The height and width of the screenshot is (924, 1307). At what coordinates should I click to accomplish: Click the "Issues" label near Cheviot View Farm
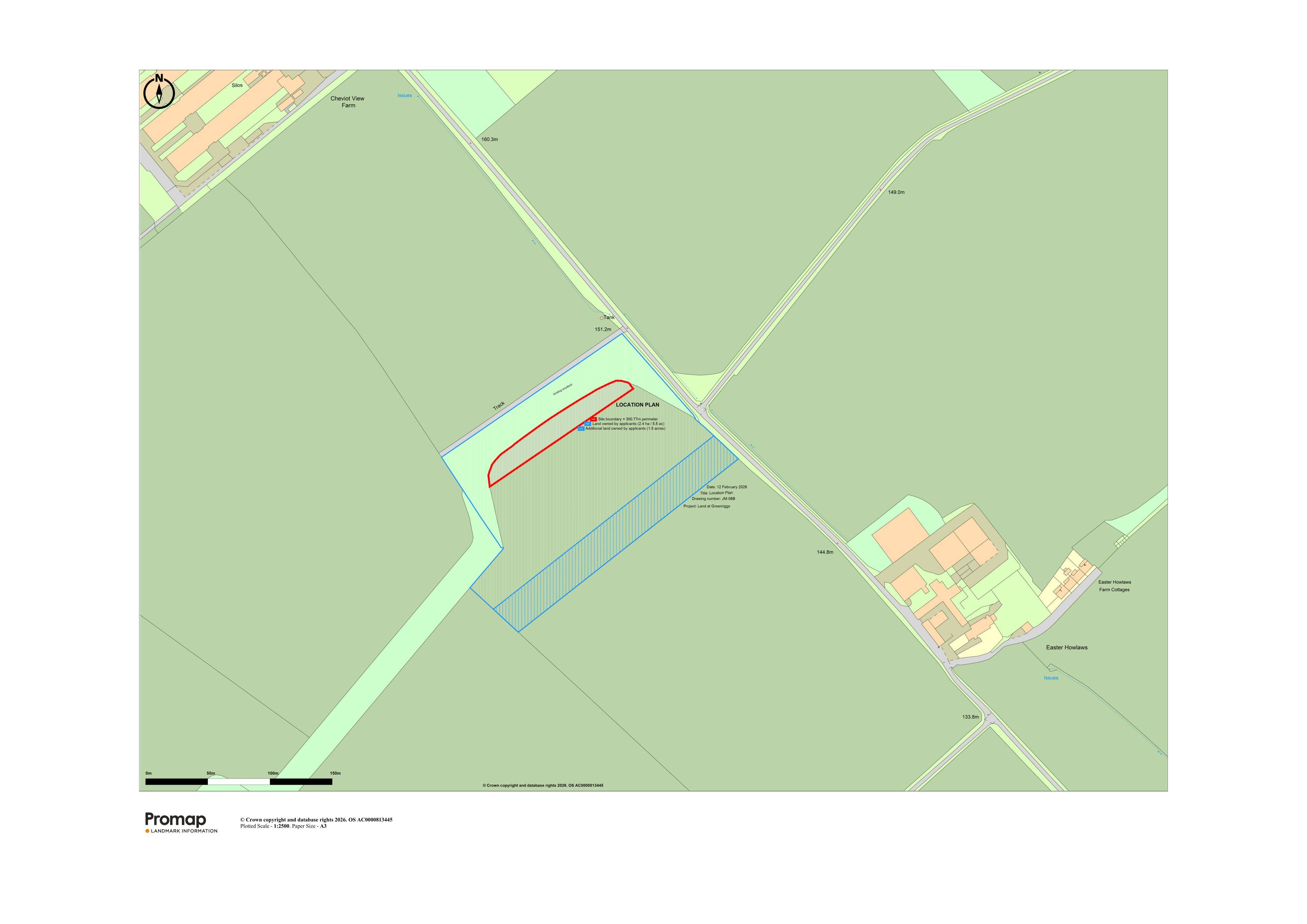click(x=405, y=96)
